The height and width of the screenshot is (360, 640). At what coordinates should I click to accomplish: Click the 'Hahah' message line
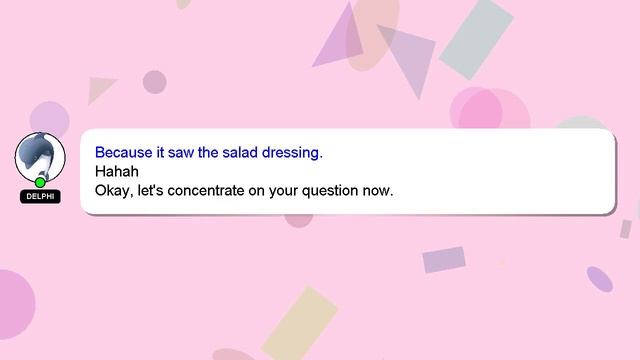(x=117, y=171)
